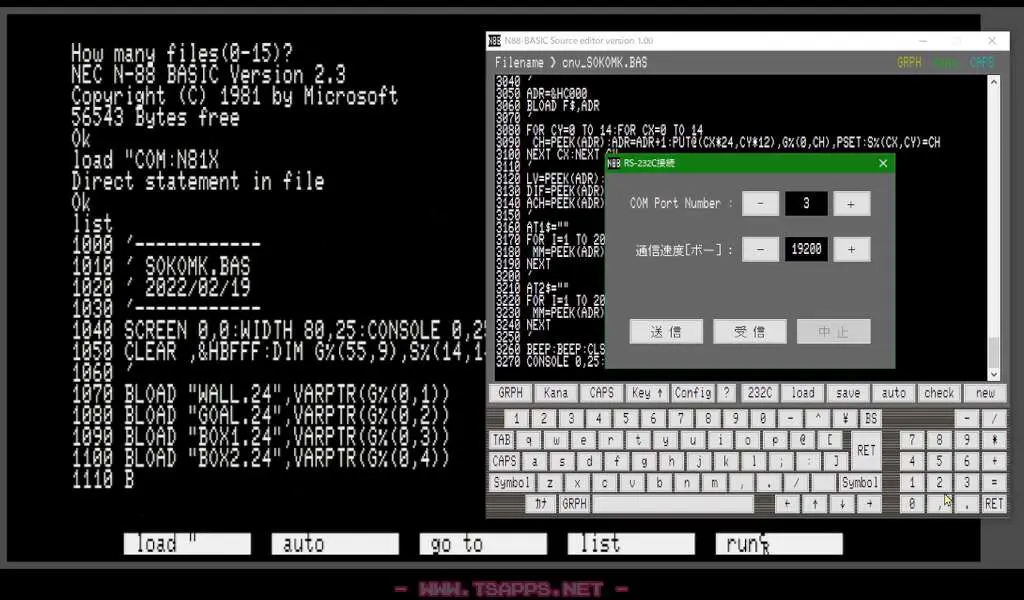Toggle the CAPS lock button in toolbar
Image resolution: width=1024 pixels, height=600 pixels.
click(x=601, y=393)
